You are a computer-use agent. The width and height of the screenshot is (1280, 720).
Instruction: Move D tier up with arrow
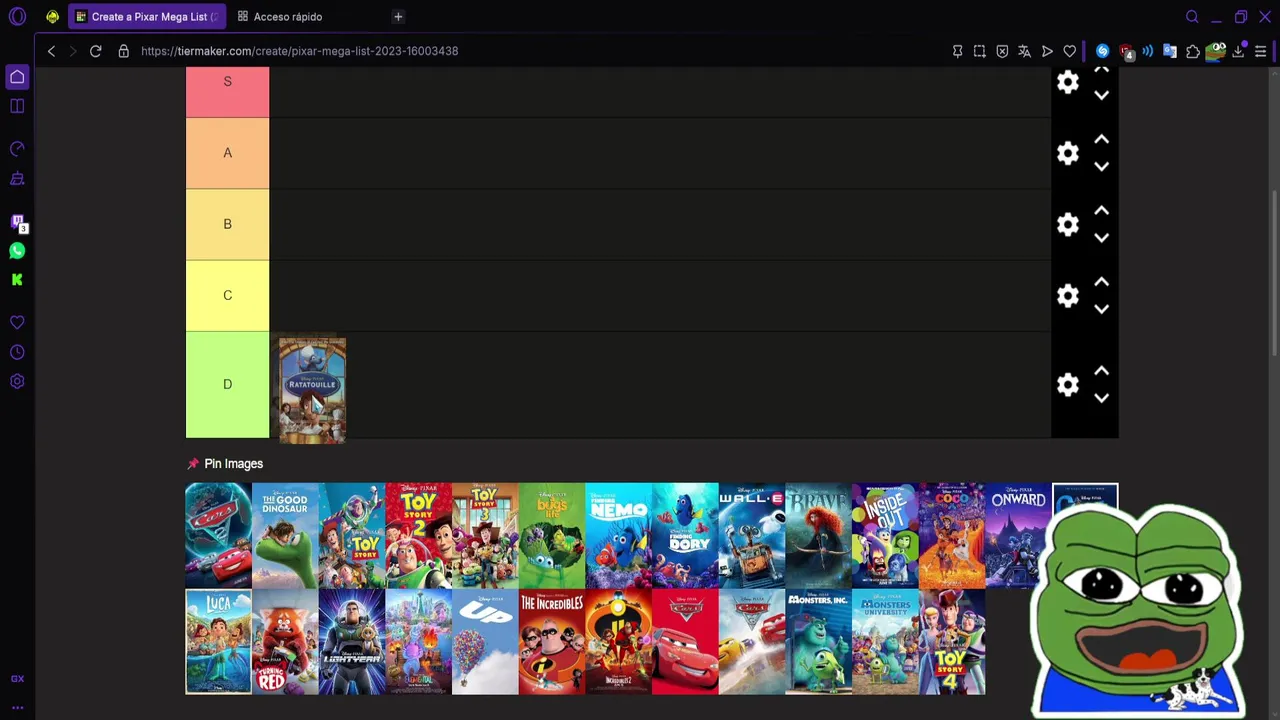(x=1101, y=370)
